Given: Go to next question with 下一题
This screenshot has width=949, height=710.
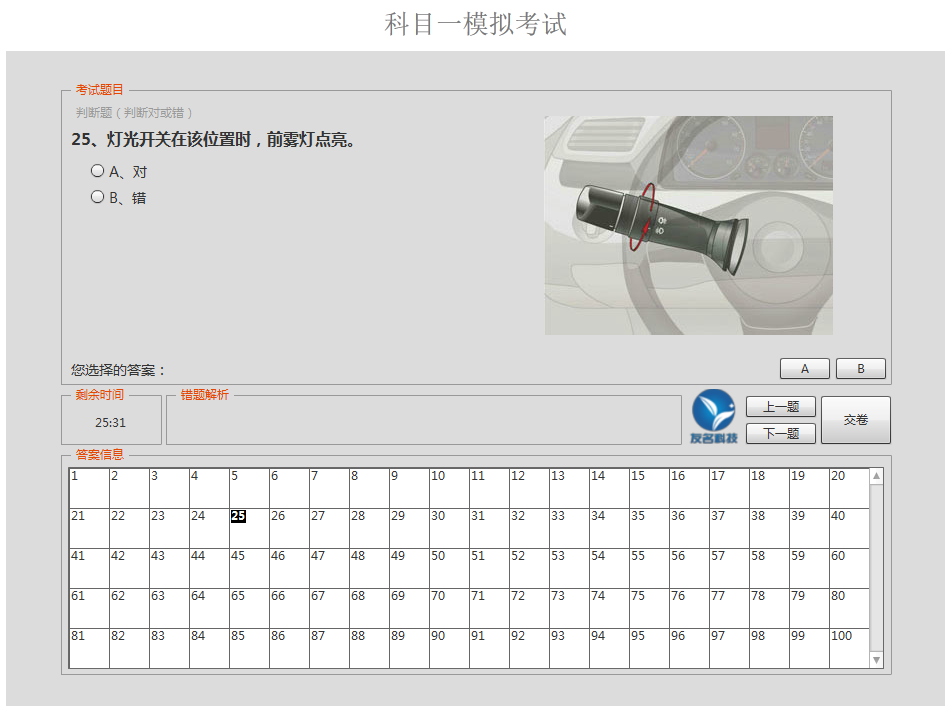Looking at the screenshot, I should click(780, 433).
